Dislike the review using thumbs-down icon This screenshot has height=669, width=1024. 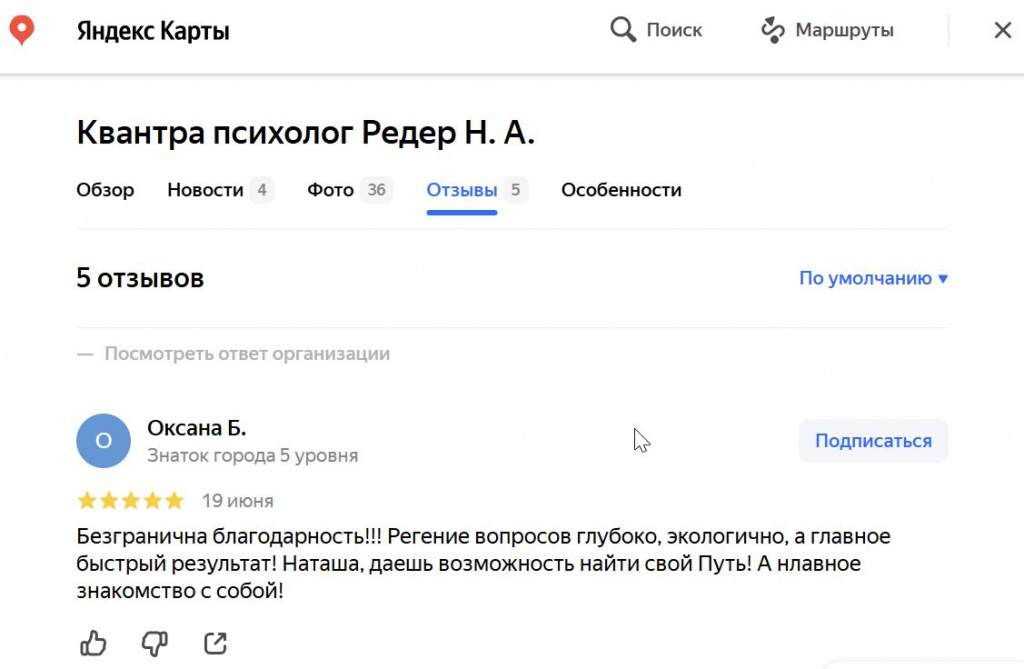pos(153,643)
